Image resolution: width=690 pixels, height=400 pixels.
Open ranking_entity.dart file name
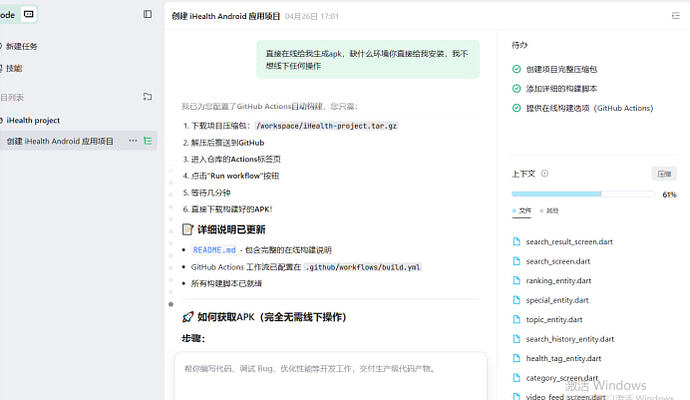[x=559, y=280]
